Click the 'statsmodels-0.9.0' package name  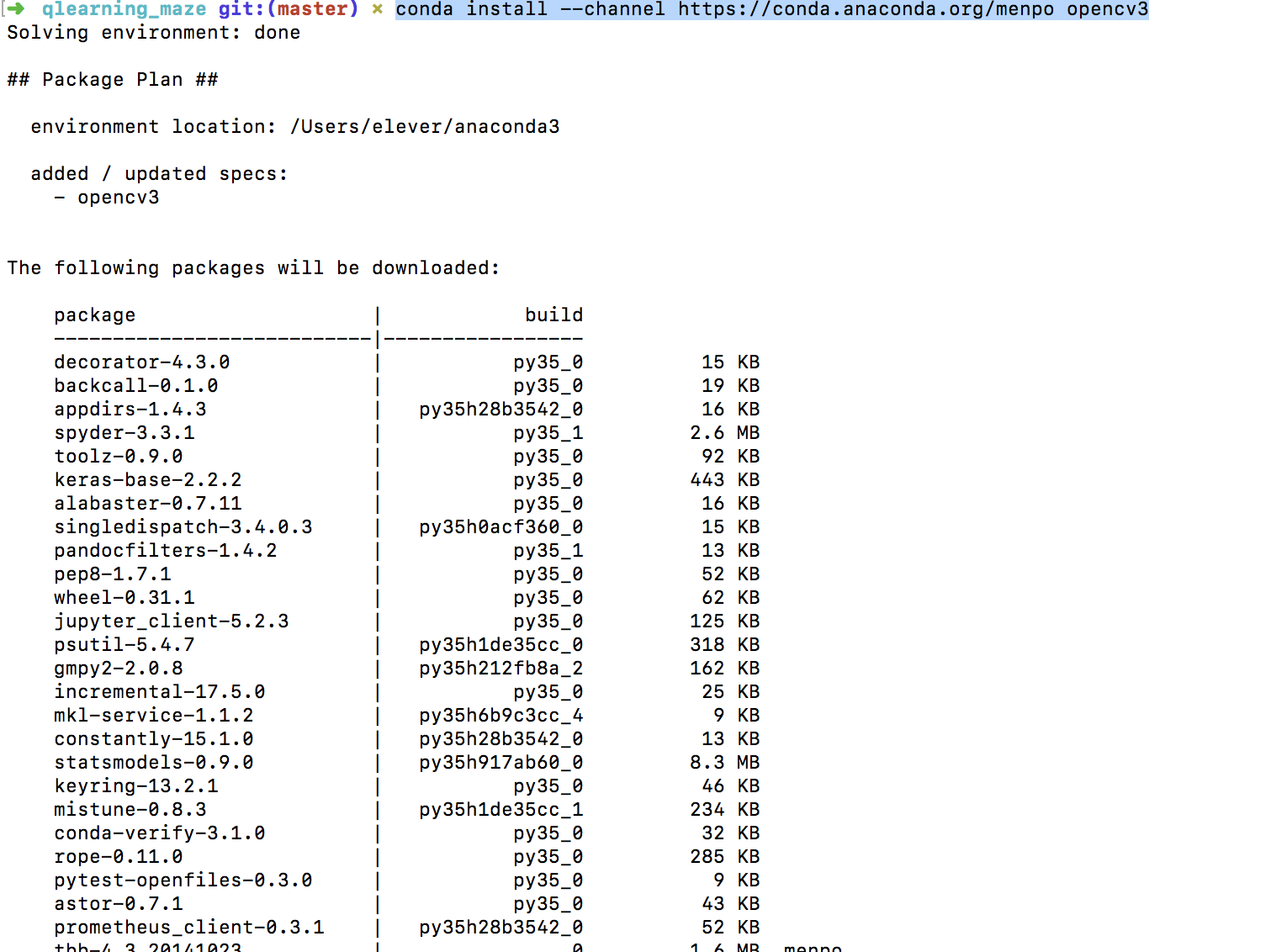click(x=154, y=763)
